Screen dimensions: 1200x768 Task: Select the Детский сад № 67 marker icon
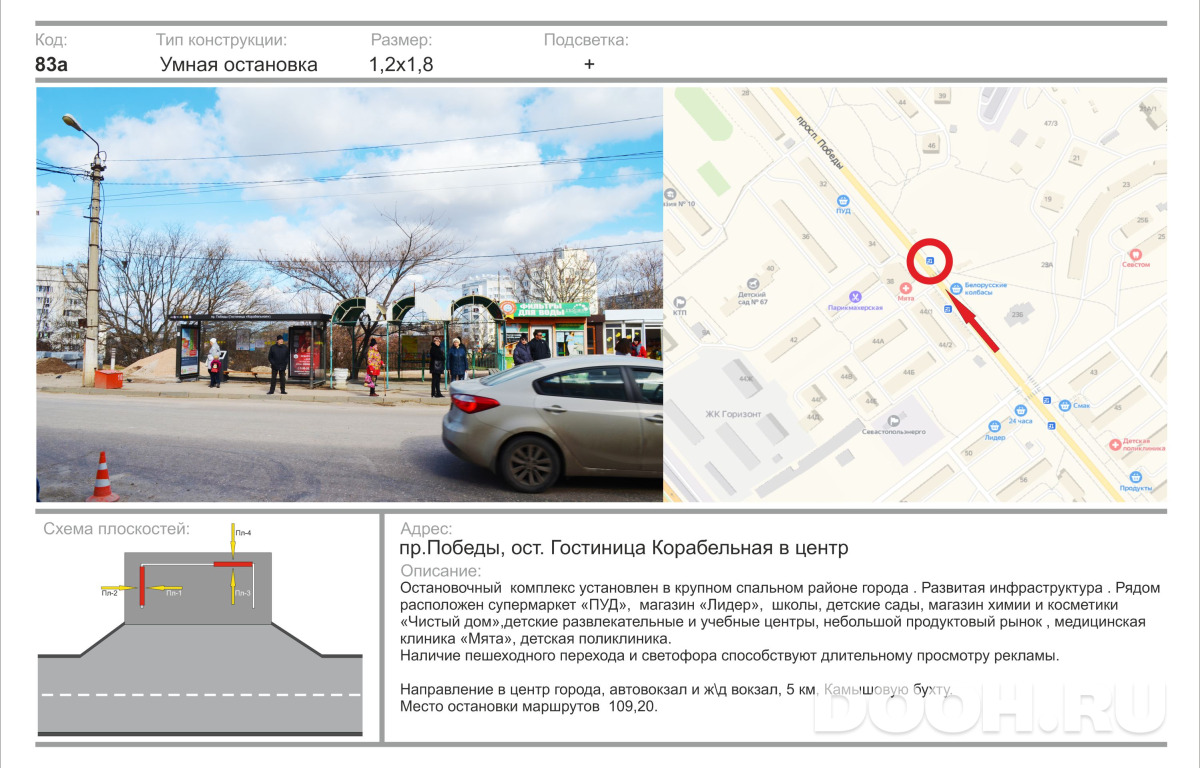[754, 284]
